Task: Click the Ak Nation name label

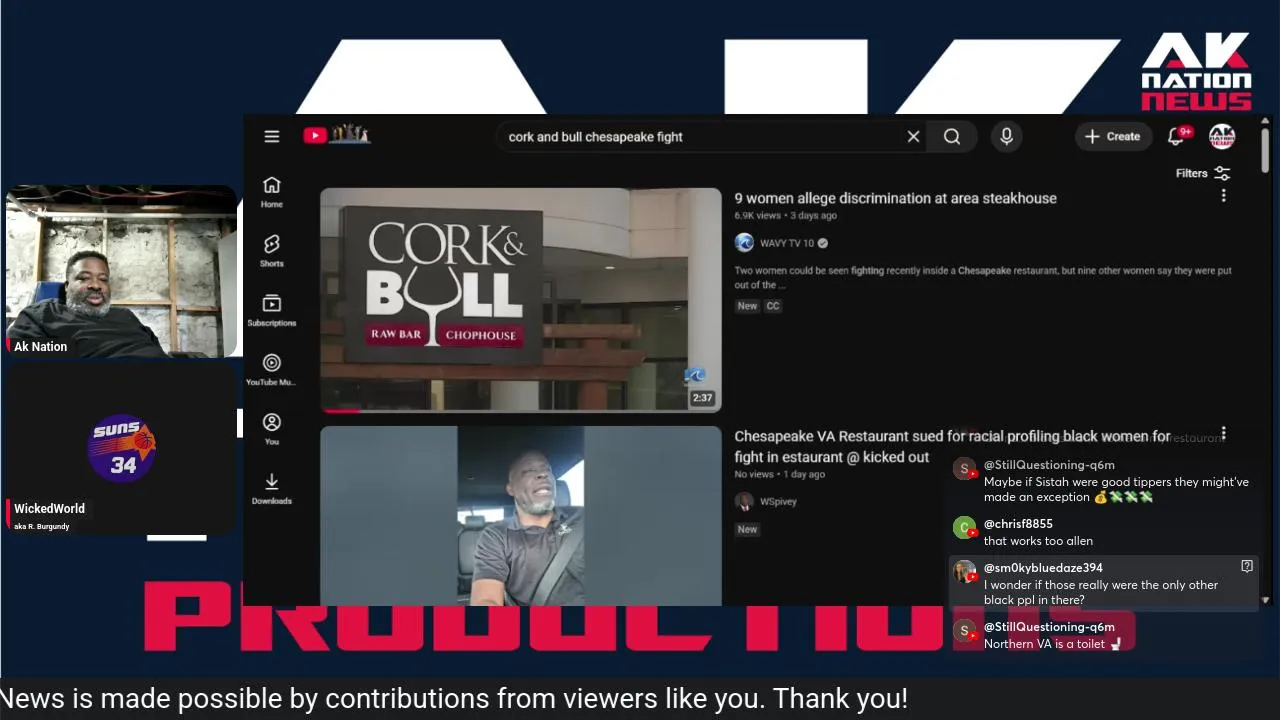Action: pyautogui.click(x=40, y=346)
